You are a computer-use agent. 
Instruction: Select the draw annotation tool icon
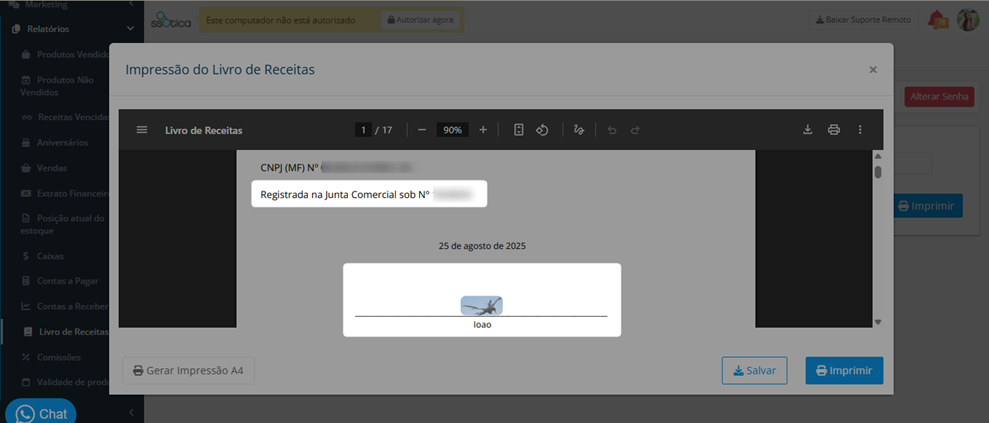pyautogui.click(x=578, y=130)
